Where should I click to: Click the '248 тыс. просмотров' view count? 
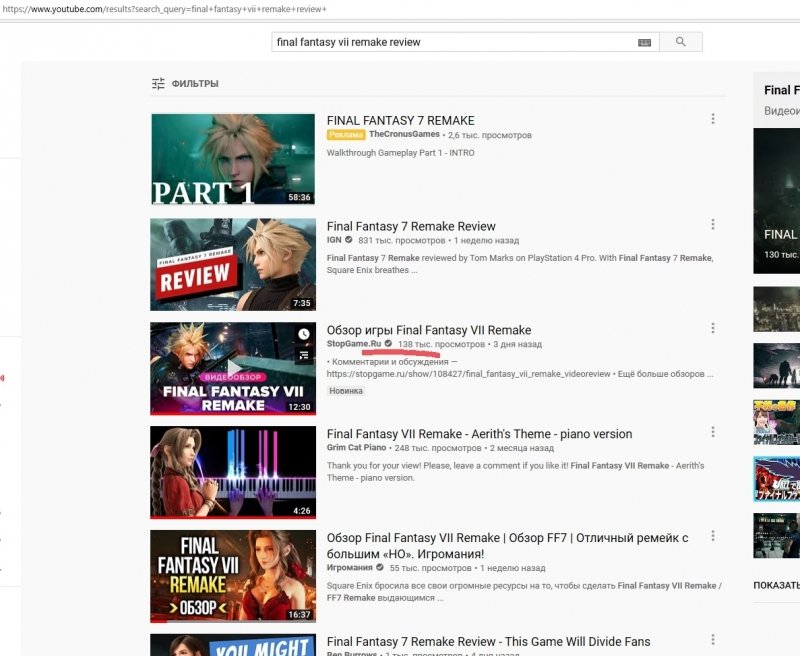(x=438, y=448)
